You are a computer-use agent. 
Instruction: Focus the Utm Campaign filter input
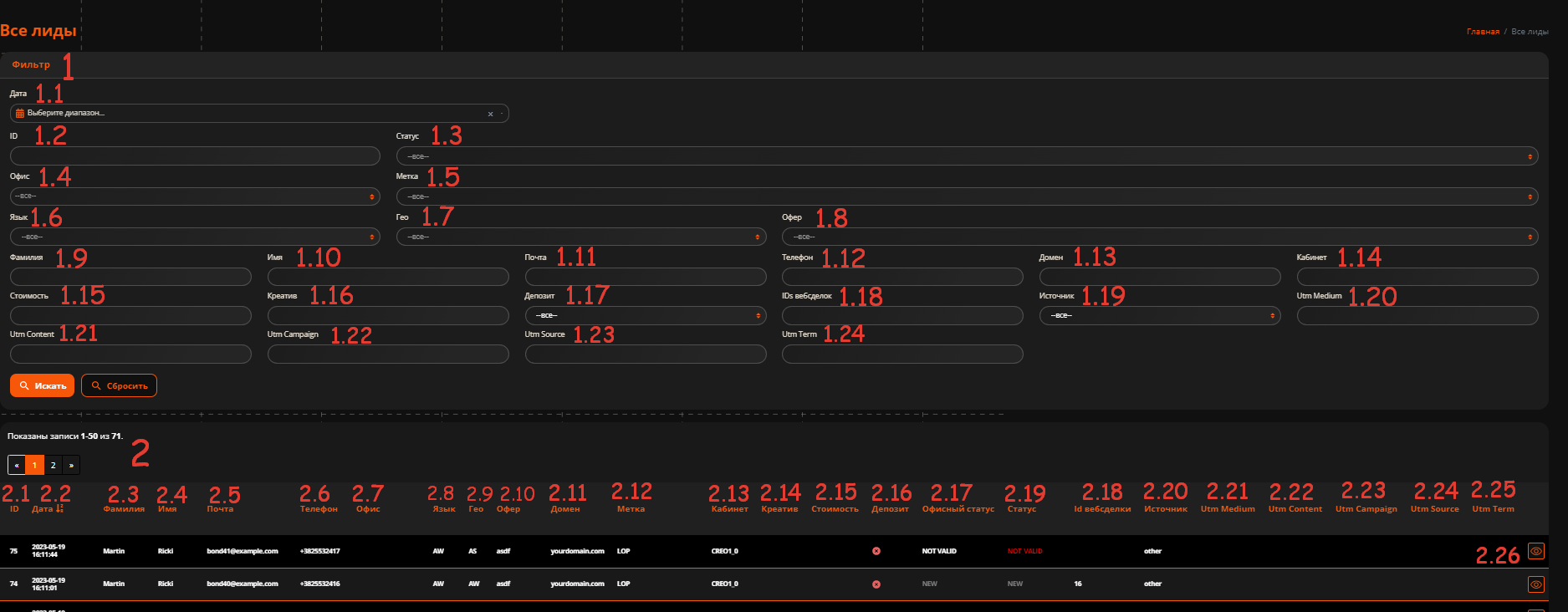click(388, 354)
